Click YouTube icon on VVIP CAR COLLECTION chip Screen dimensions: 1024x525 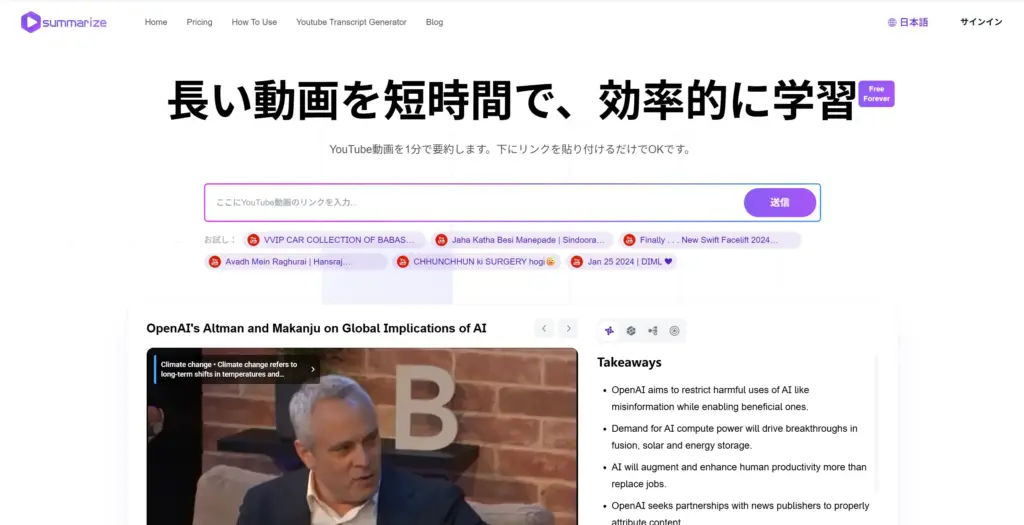tap(253, 240)
